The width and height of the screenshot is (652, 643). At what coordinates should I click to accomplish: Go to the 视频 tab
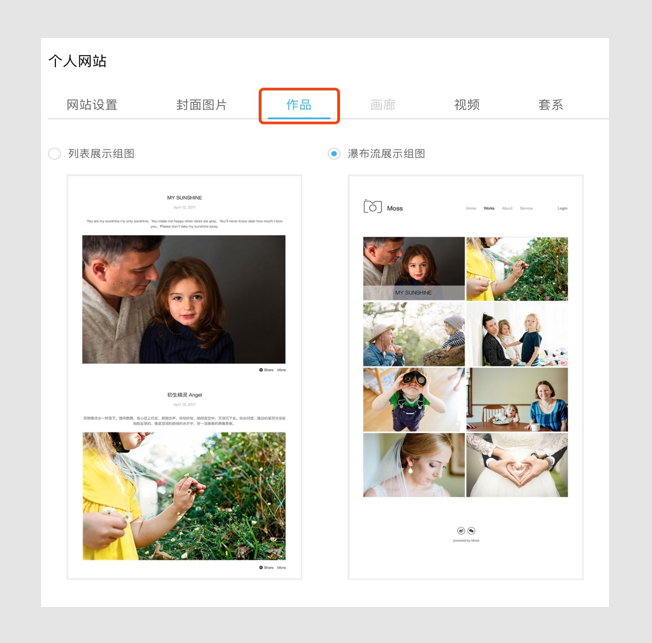pos(467,105)
